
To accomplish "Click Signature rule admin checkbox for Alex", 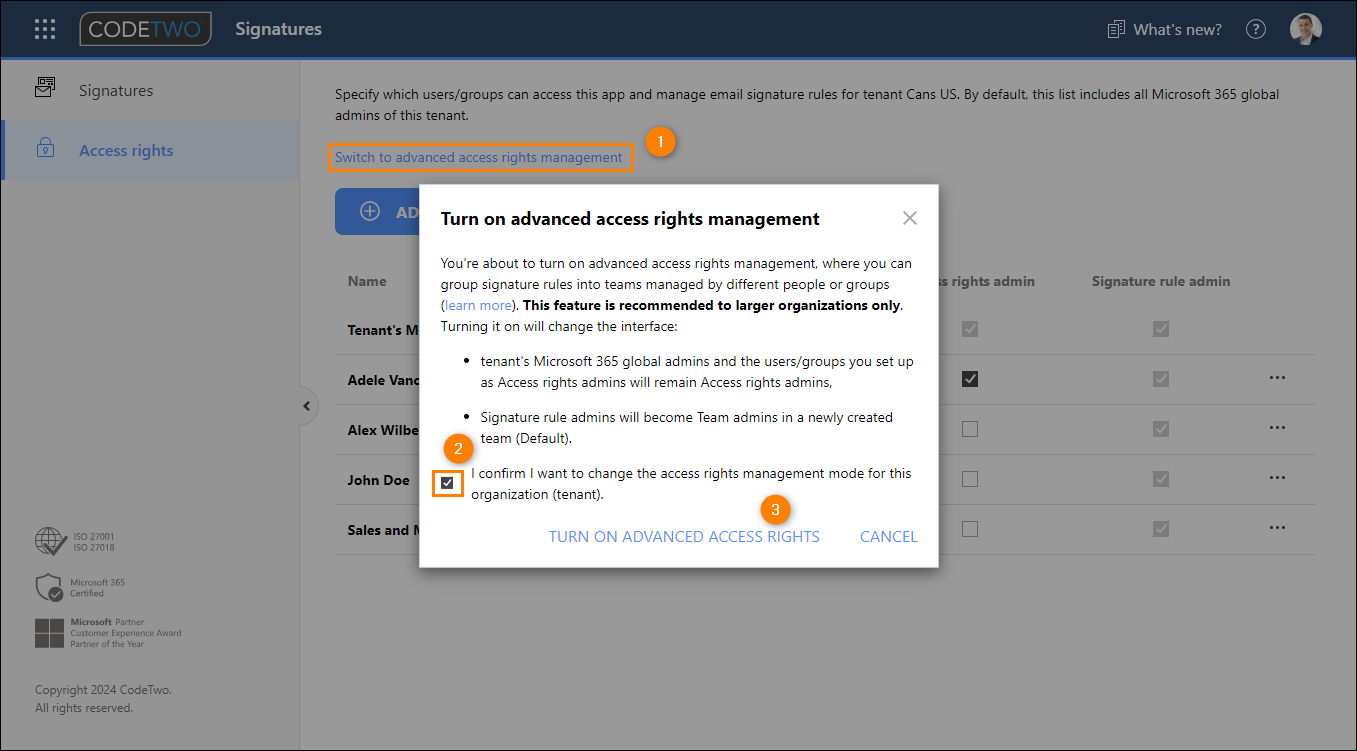I will pos(1161,429).
